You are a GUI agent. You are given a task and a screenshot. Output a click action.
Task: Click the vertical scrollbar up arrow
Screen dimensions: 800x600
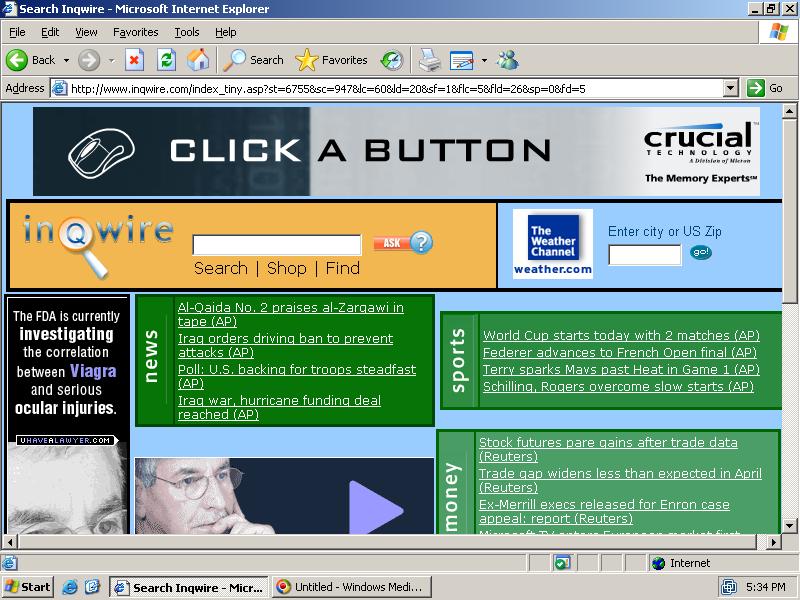(789, 111)
